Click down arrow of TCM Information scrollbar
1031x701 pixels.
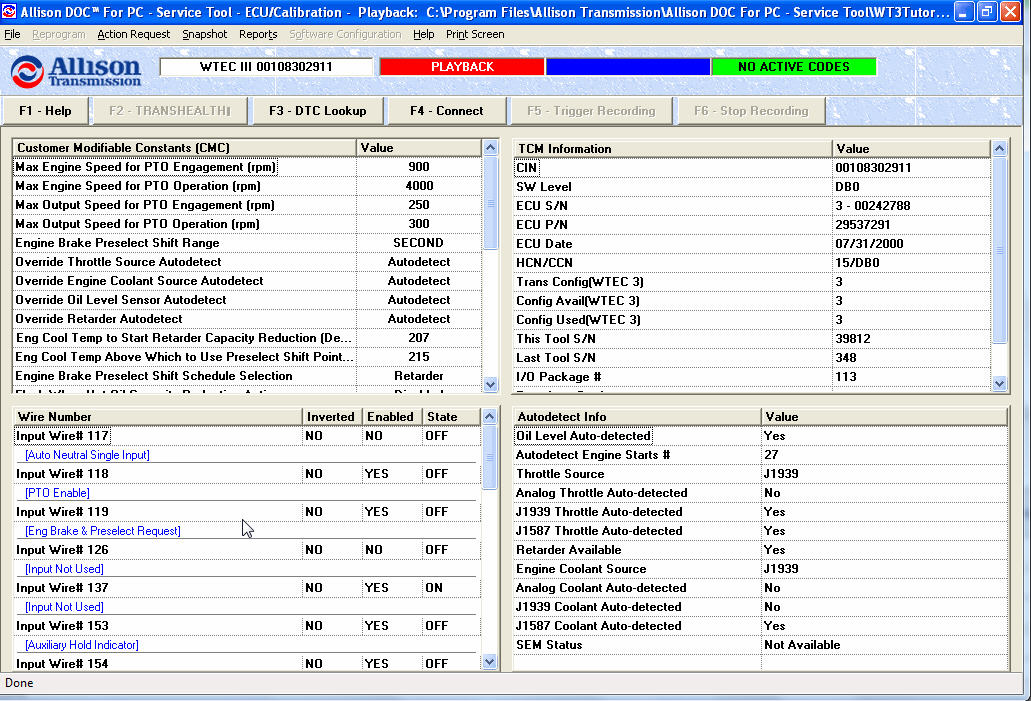(999, 383)
